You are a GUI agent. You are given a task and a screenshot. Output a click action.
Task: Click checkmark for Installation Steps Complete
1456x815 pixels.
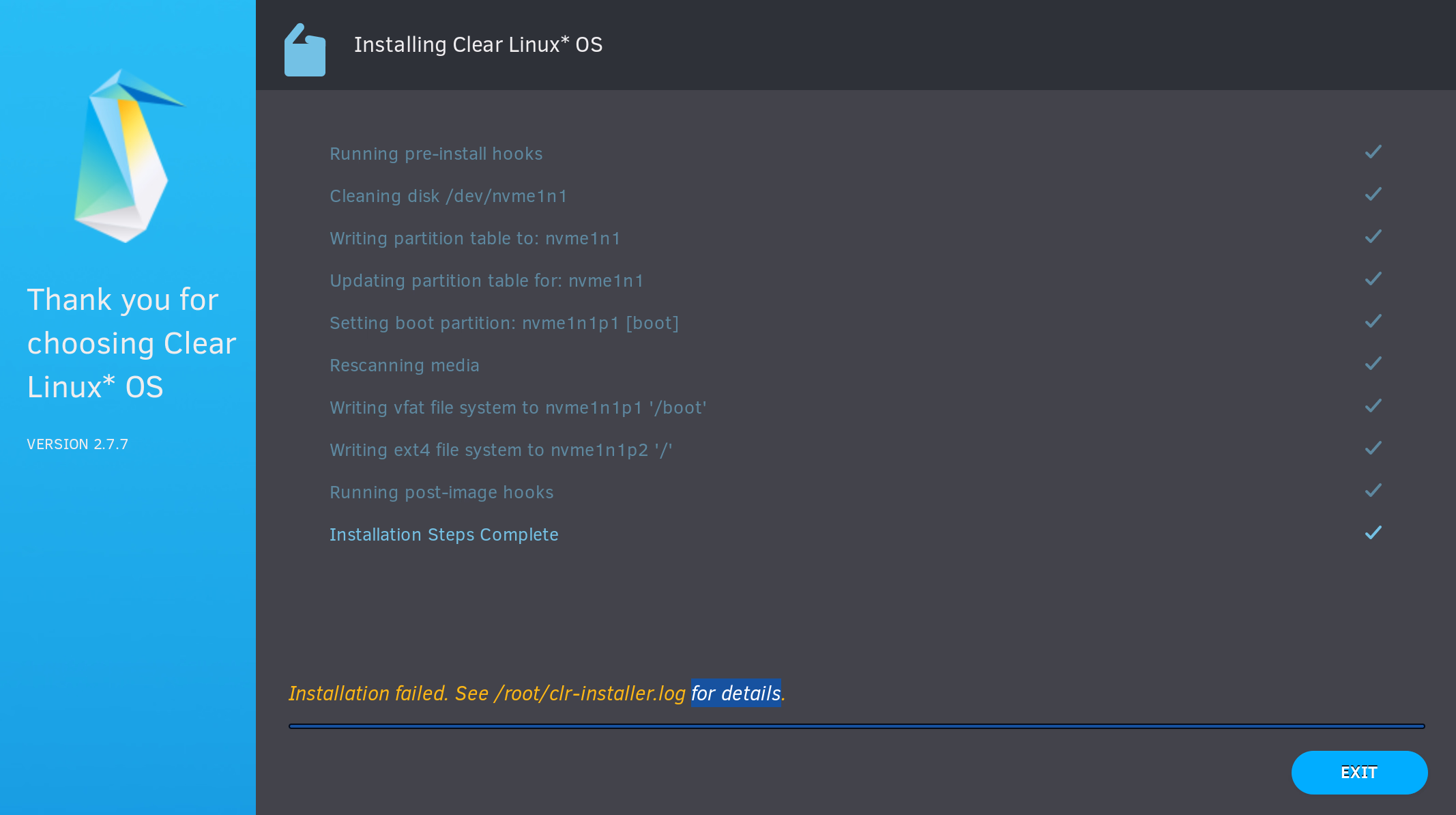point(1373,533)
